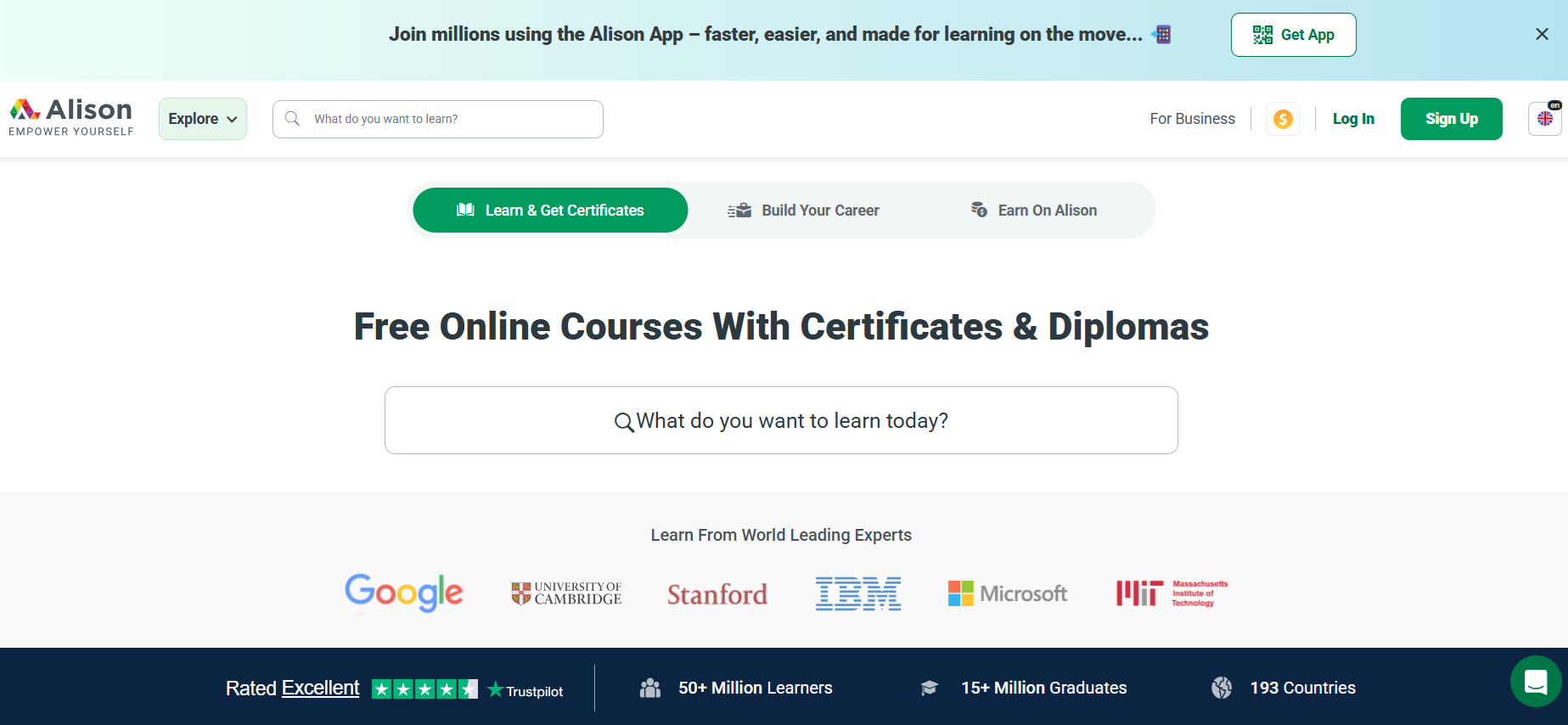Click the 'Learn From World Leading Experts' heading
1568x725 pixels.
coord(781,535)
